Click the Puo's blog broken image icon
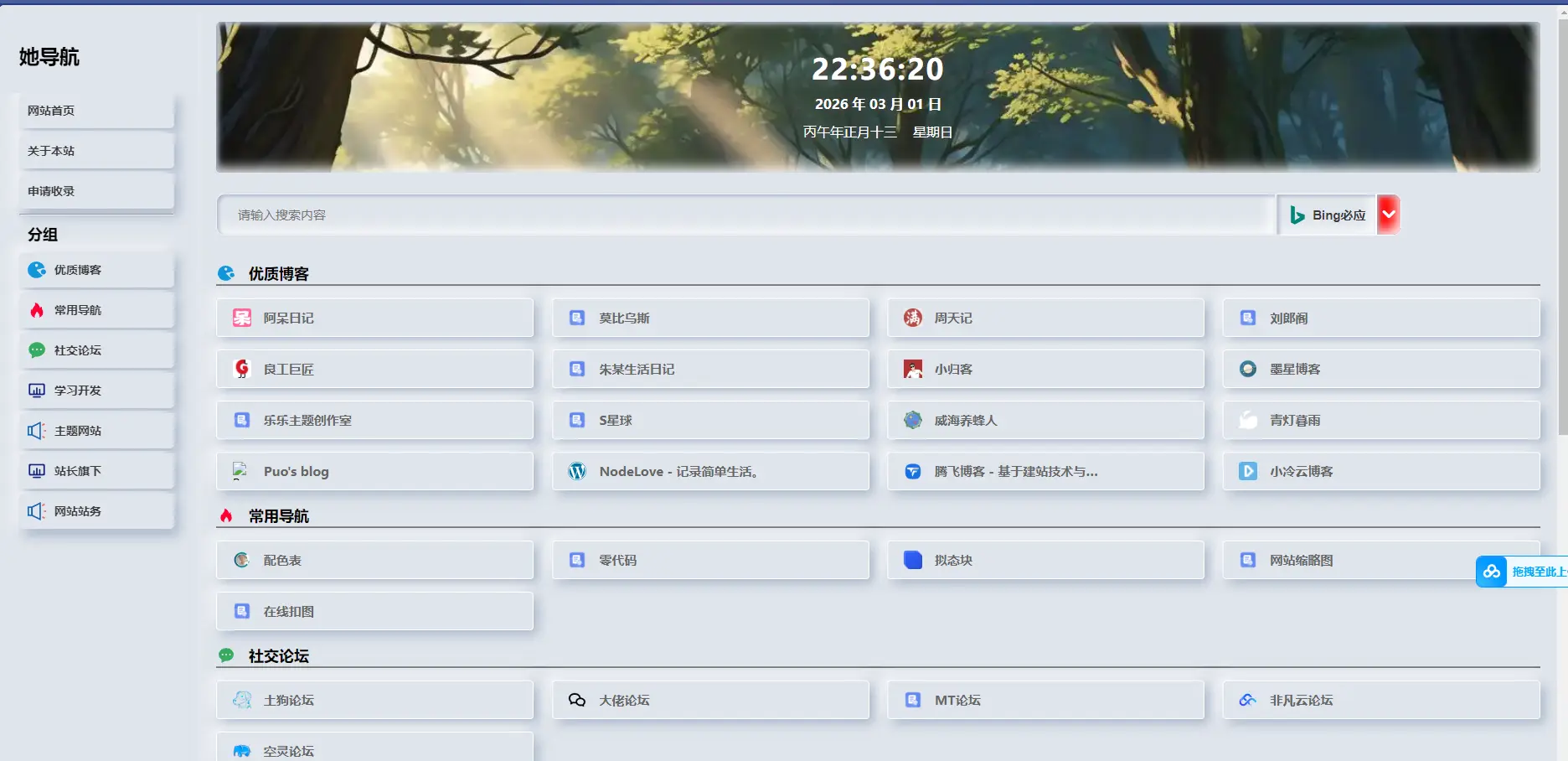 (240, 471)
